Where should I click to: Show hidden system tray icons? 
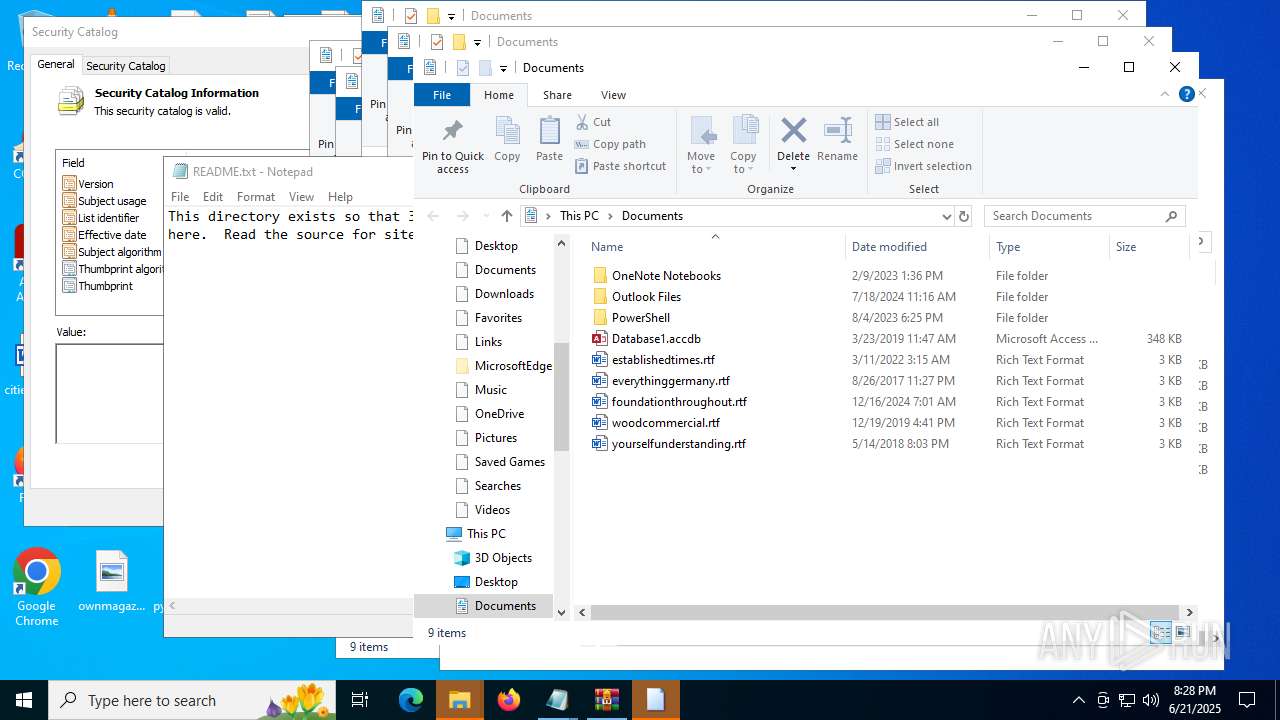pyautogui.click(x=1078, y=700)
